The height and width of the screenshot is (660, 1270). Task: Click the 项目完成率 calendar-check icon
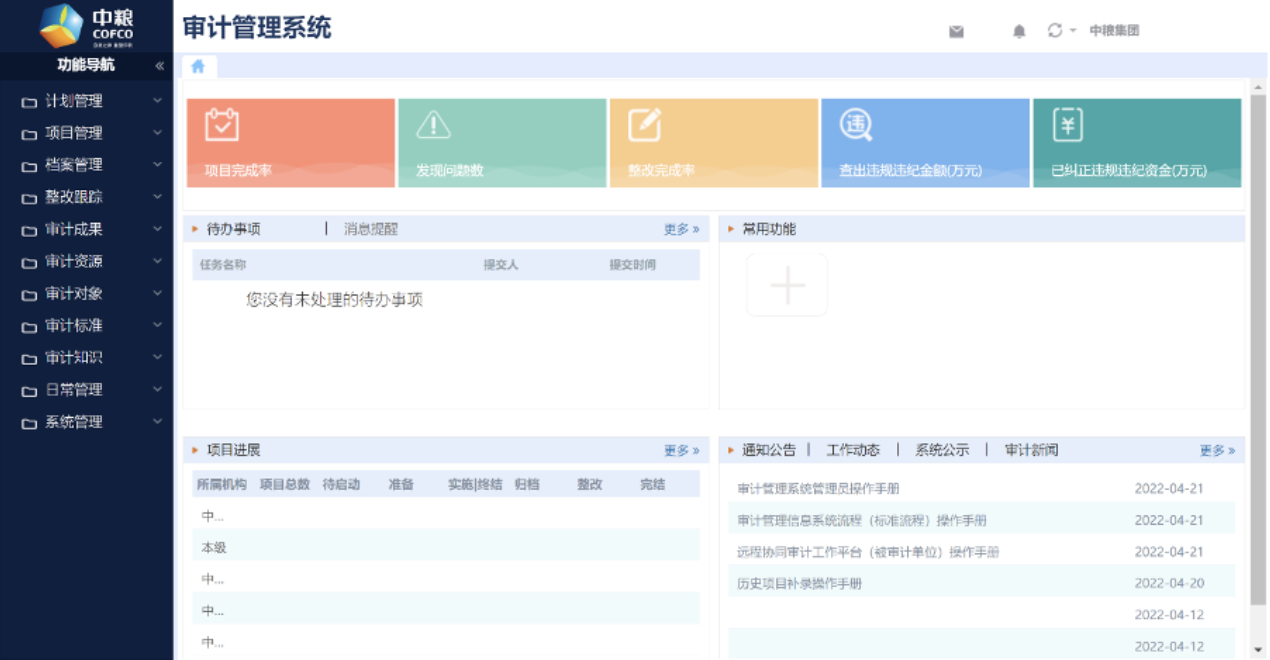(222, 125)
